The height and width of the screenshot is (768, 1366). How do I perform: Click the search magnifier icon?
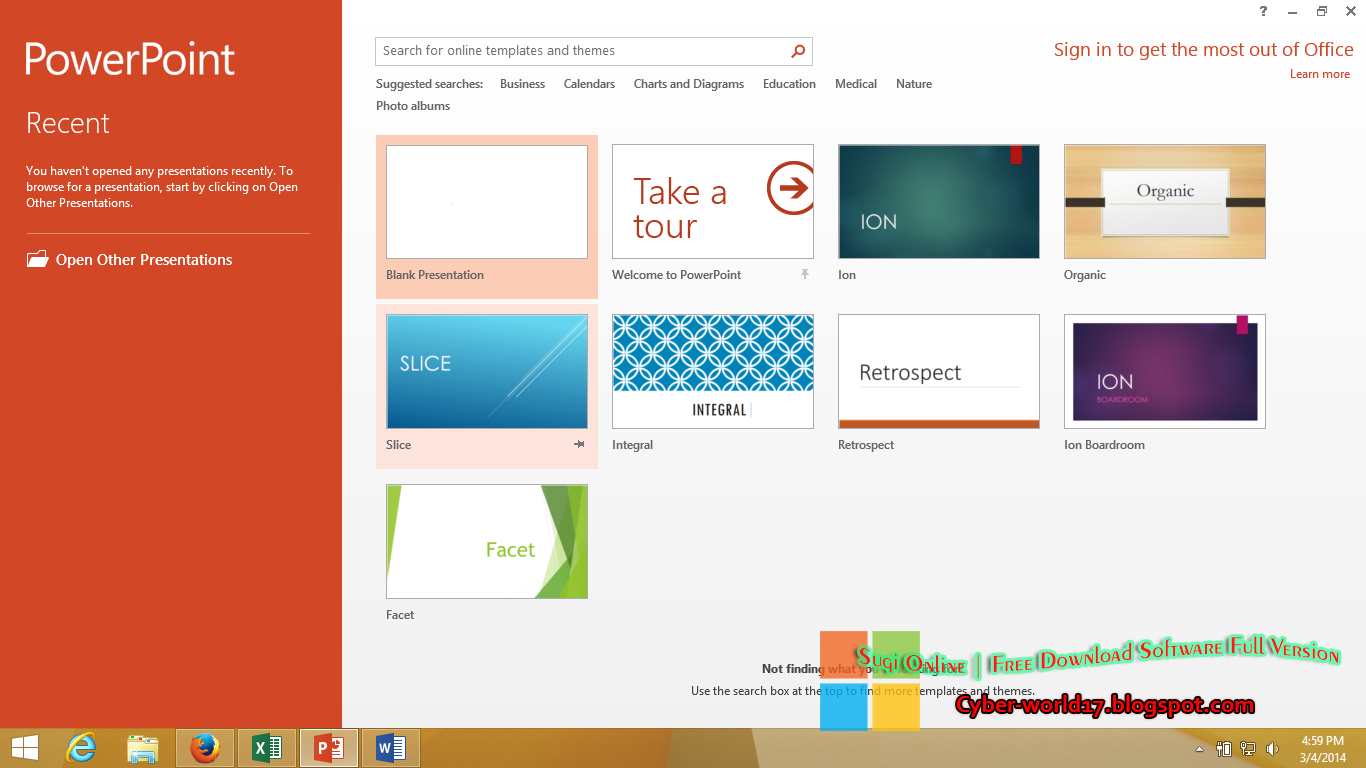[798, 51]
